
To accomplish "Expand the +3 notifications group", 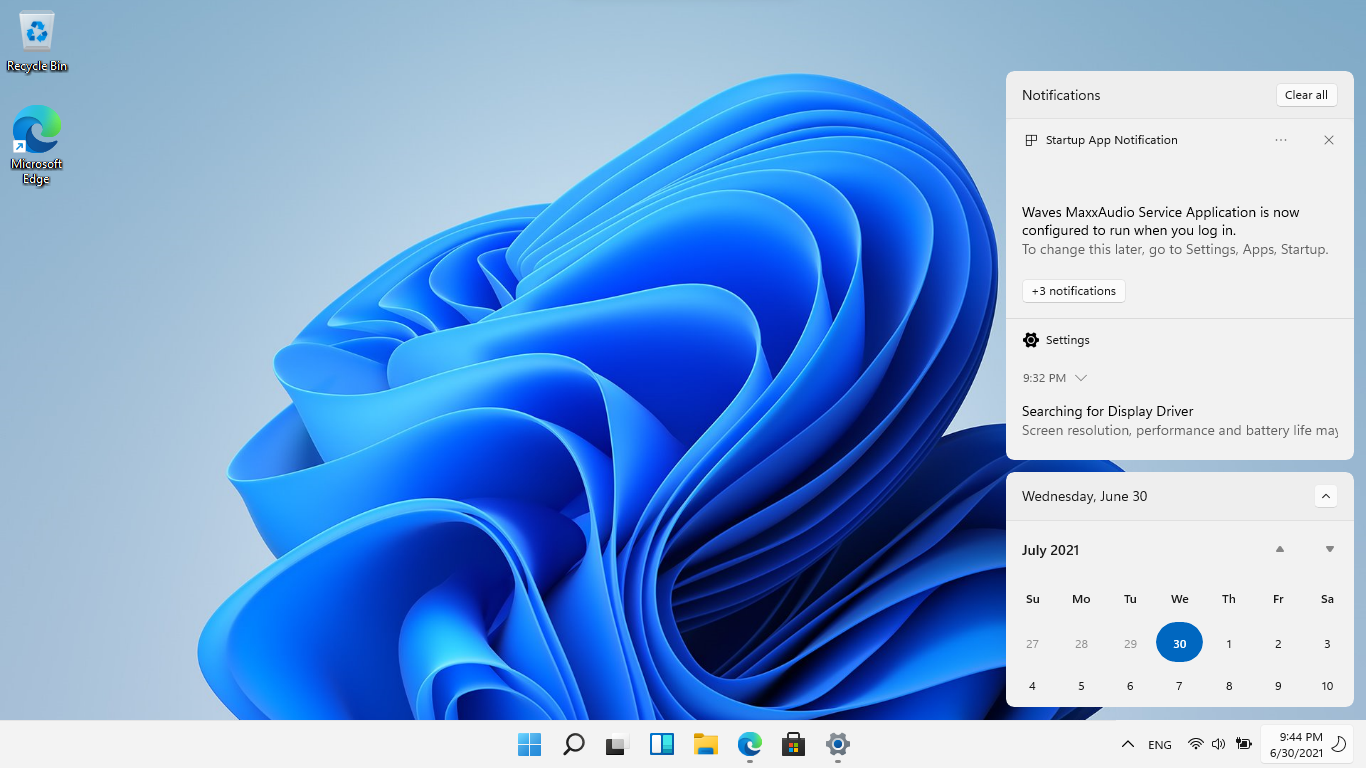I will pos(1074,291).
